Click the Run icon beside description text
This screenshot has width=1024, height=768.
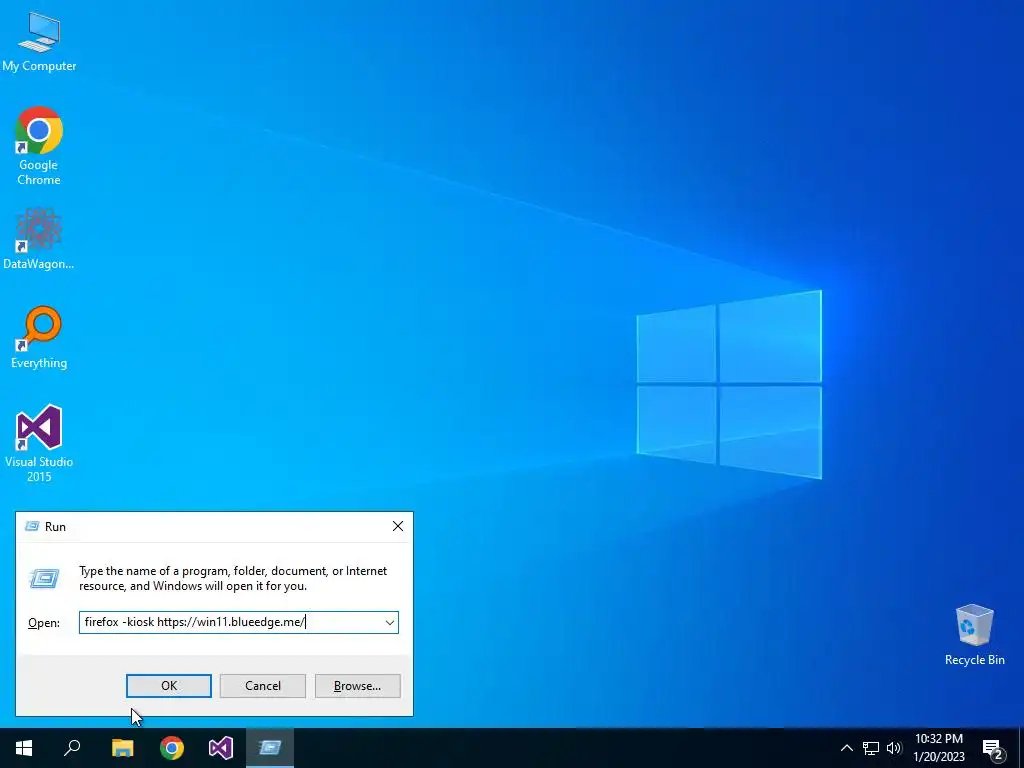[x=44, y=578]
